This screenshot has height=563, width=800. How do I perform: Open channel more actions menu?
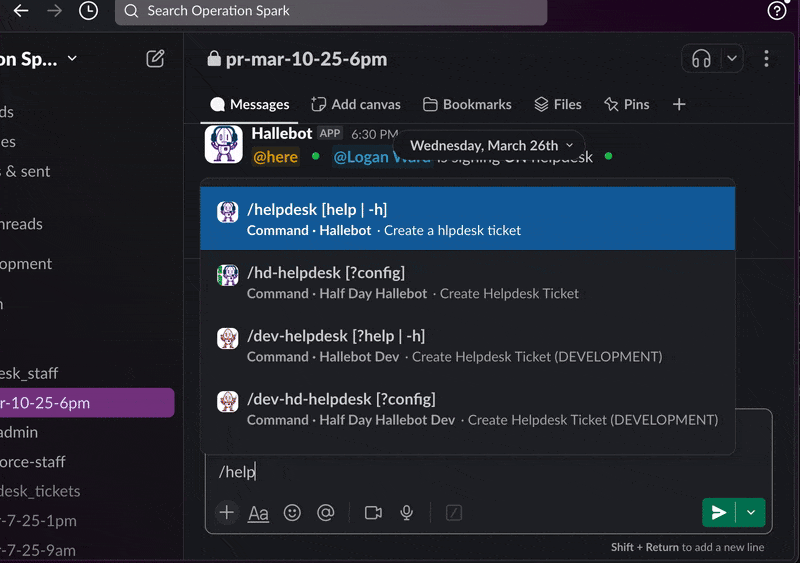[766, 59]
